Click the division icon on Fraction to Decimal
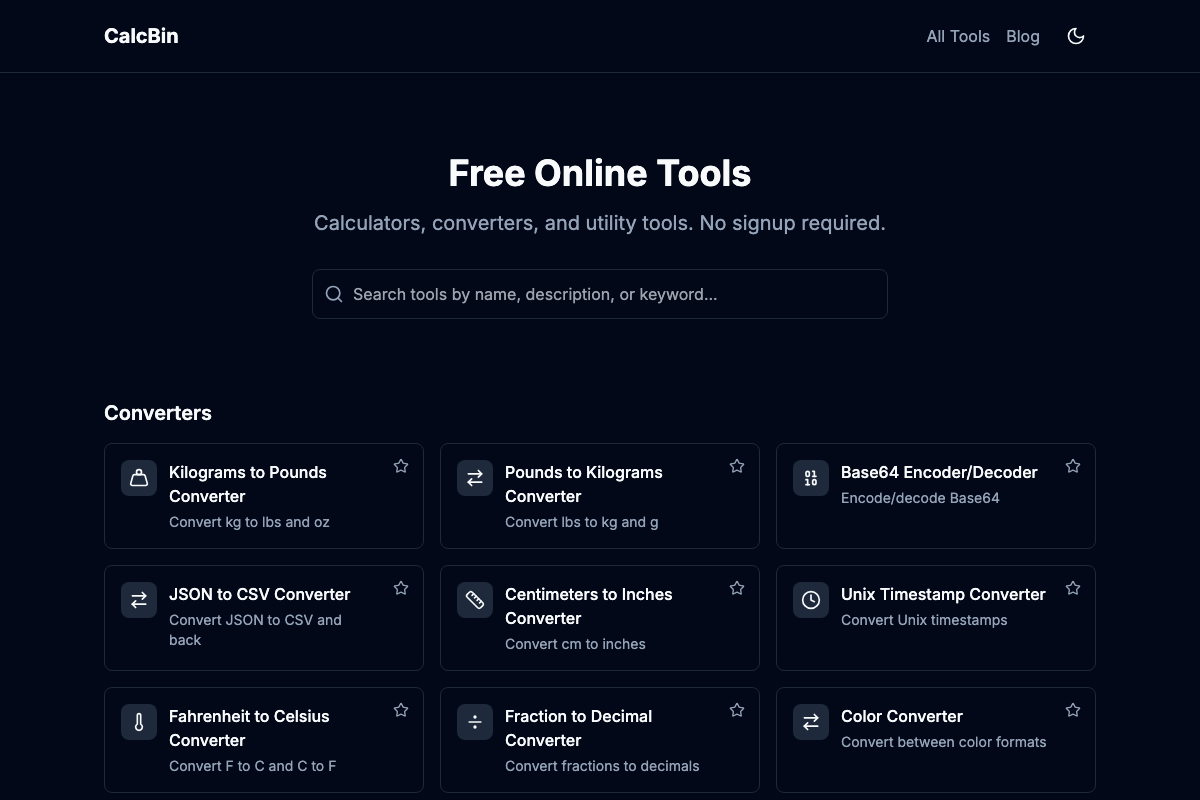1200x800 pixels. coord(474,722)
